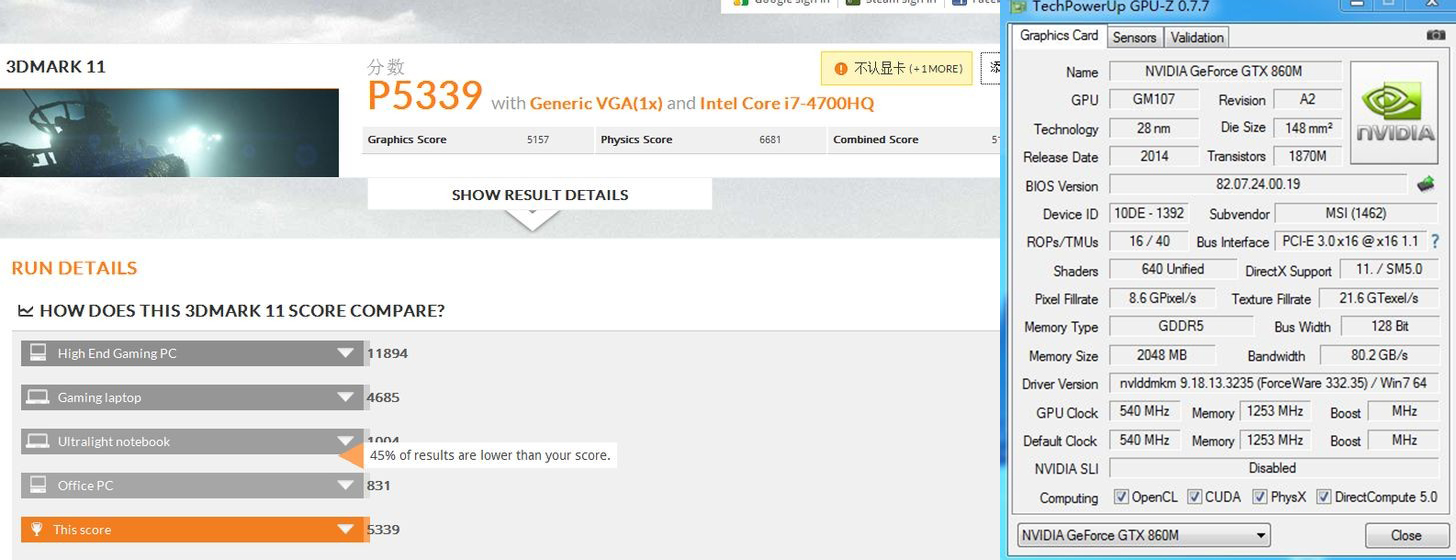Click the chart icon beside score compare heading
The height and width of the screenshot is (560, 1456).
pyautogui.click(x=26, y=311)
